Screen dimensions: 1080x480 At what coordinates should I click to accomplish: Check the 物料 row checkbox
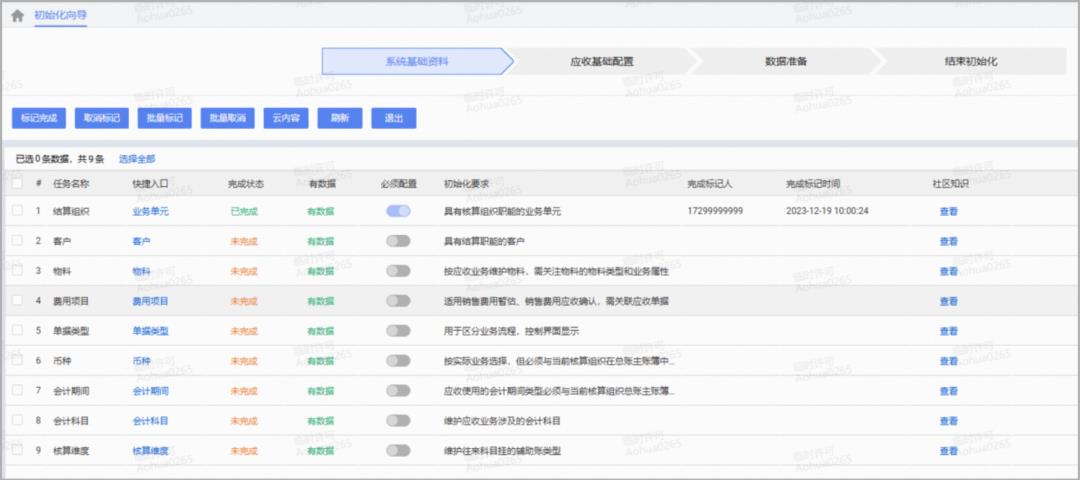point(17,271)
